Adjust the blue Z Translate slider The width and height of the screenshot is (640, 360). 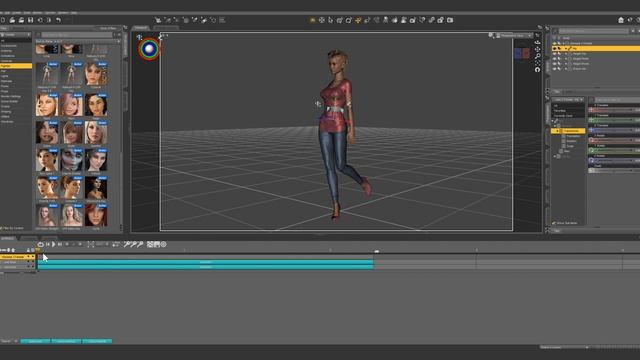coord(613,130)
